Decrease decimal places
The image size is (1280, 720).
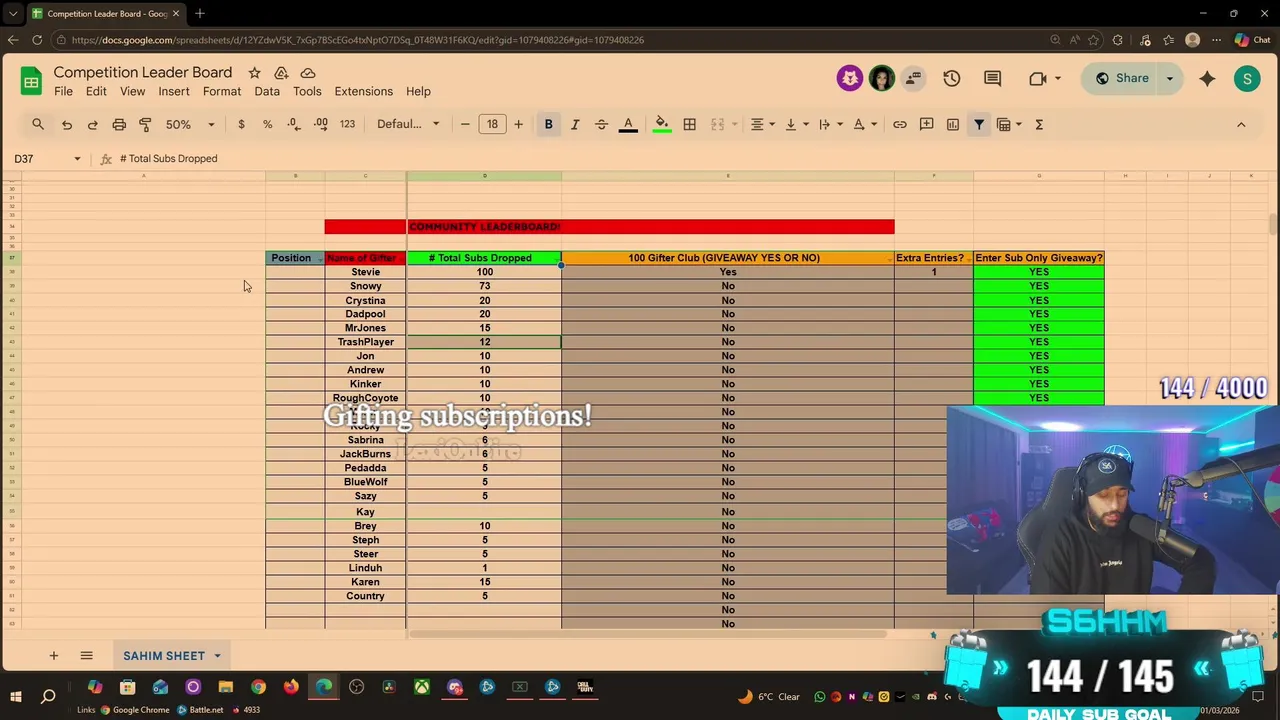point(293,124)
